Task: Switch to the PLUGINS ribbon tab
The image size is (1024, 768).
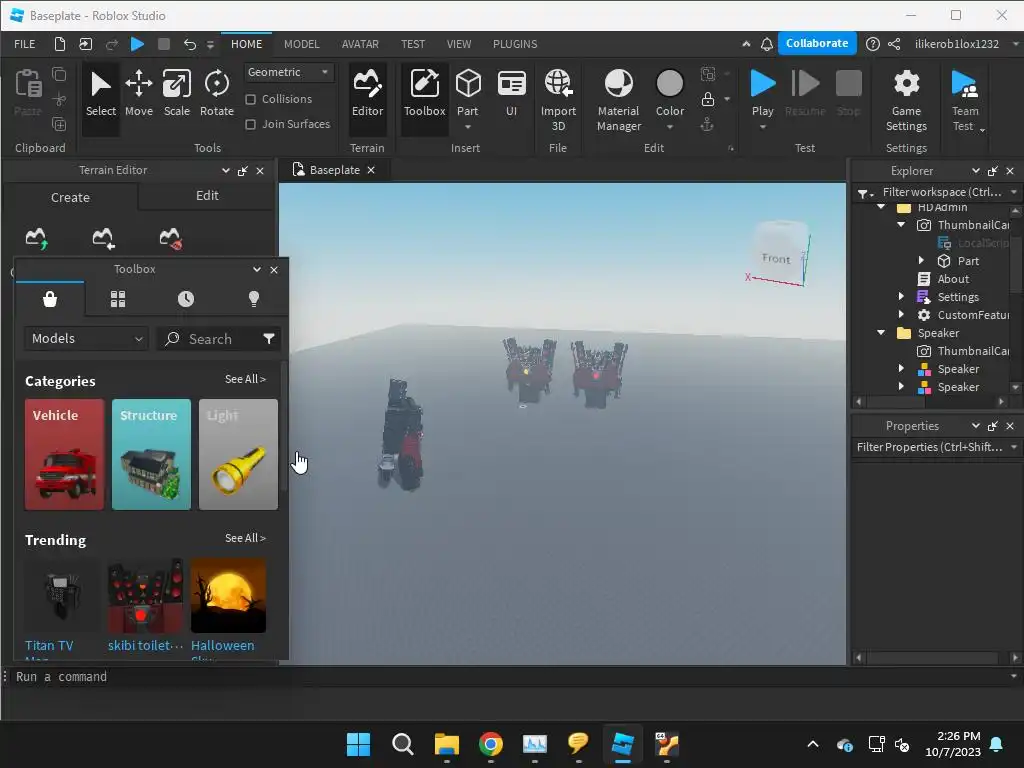Action: [x=515, y=44]
